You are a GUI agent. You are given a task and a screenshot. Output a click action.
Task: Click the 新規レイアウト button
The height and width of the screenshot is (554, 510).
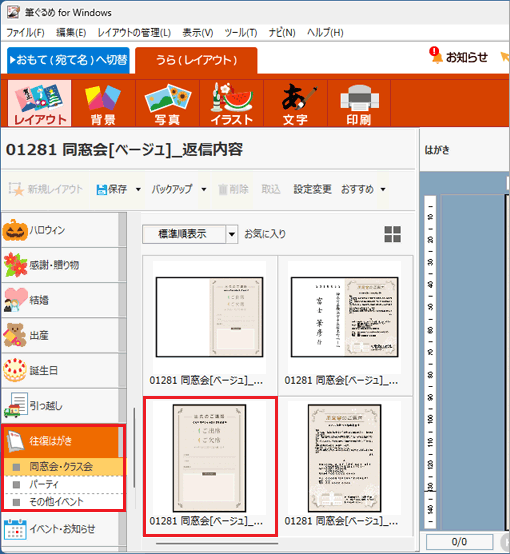[46, 189]
